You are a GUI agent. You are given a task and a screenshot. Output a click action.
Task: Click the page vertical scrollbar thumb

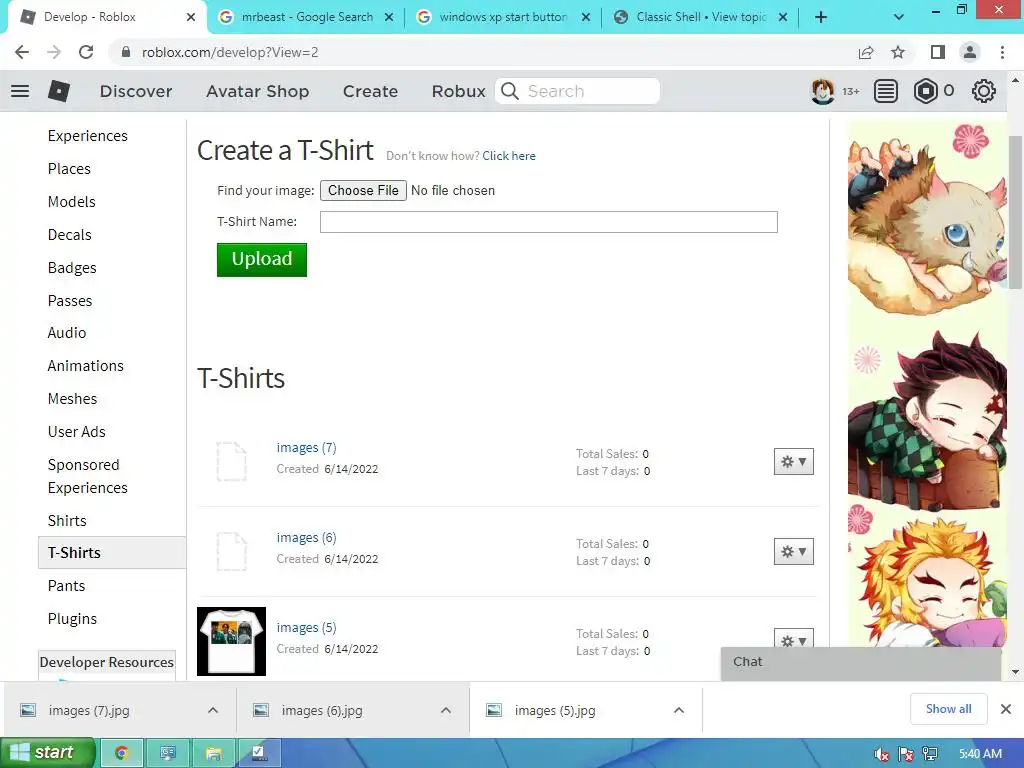tap(1015, 212)
